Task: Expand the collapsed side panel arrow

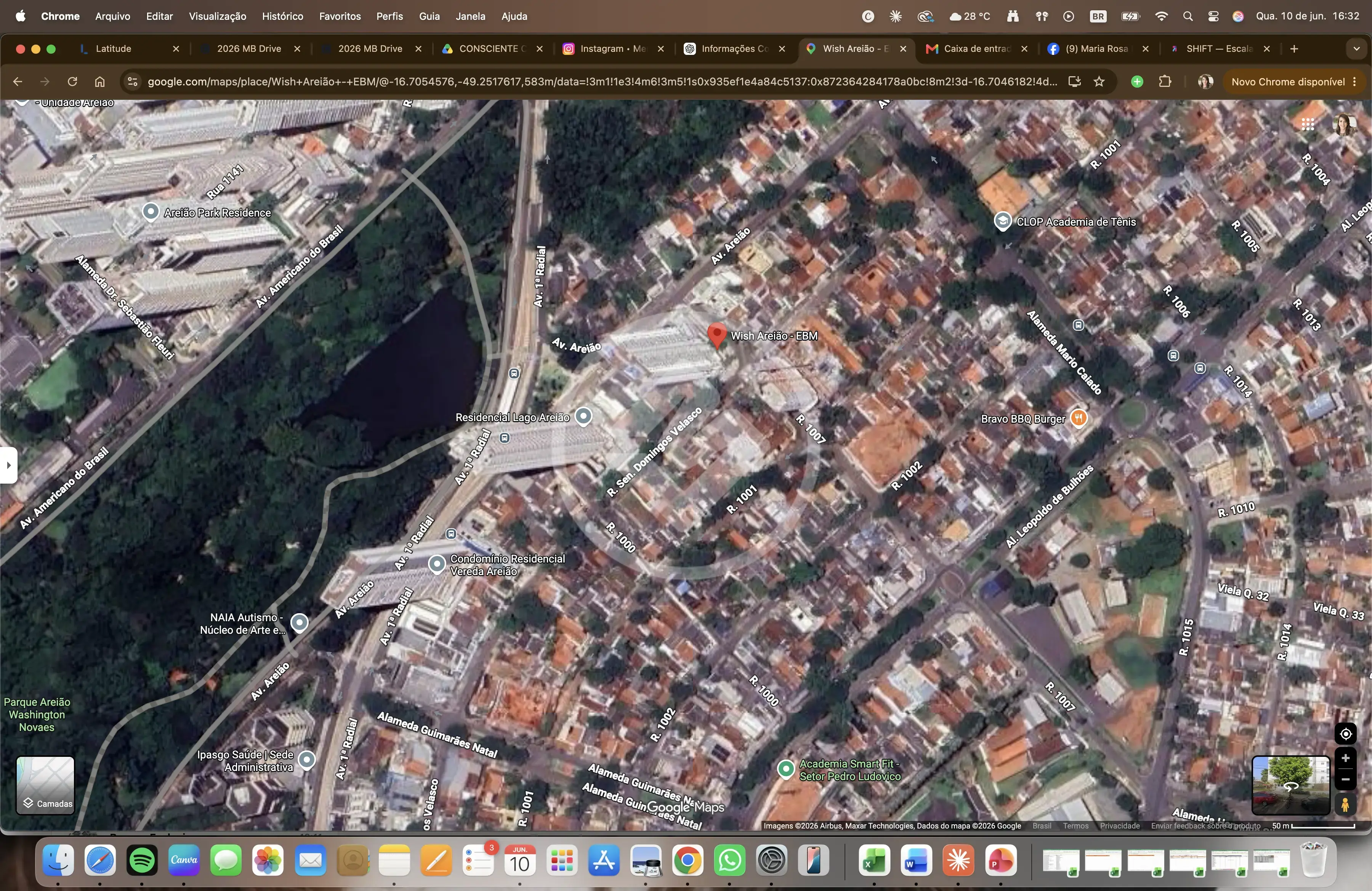Action: click(x=8, y=465)
